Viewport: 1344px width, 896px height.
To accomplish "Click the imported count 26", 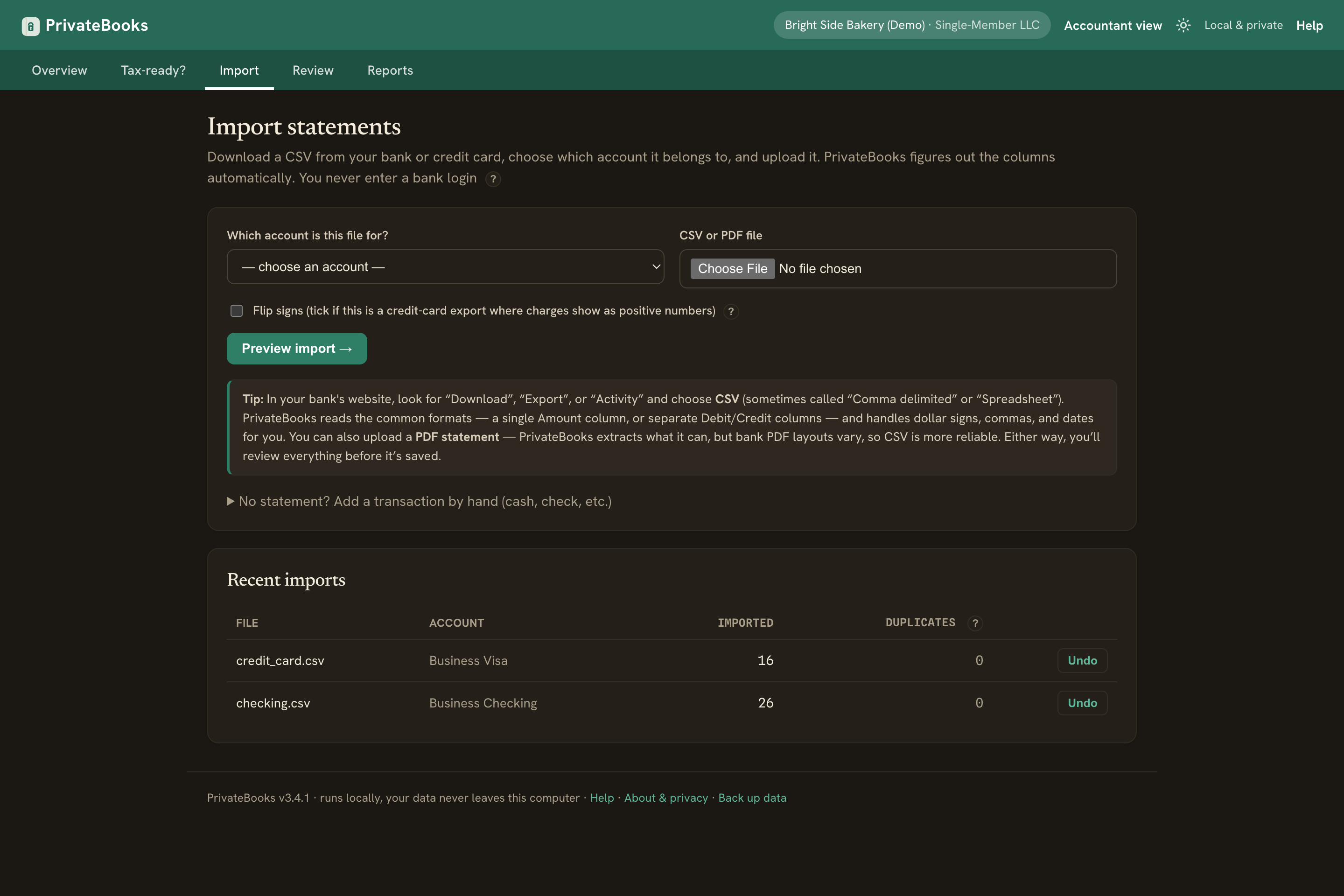I will pyautogui.click(x=765, y=703).
